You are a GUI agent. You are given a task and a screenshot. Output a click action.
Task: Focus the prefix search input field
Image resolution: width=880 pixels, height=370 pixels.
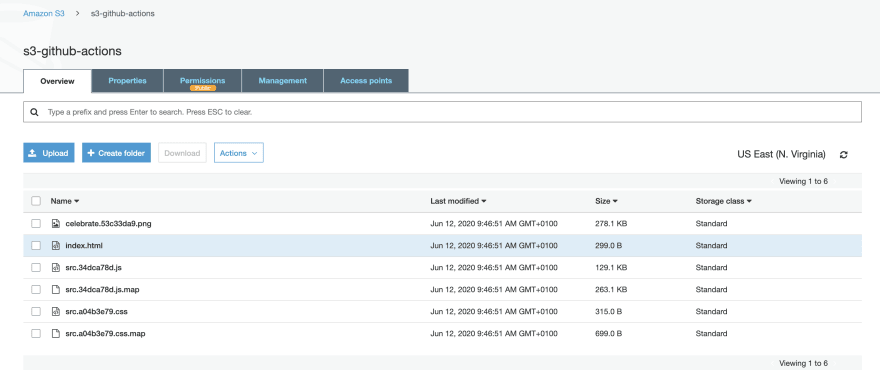[x=442, y=112]
